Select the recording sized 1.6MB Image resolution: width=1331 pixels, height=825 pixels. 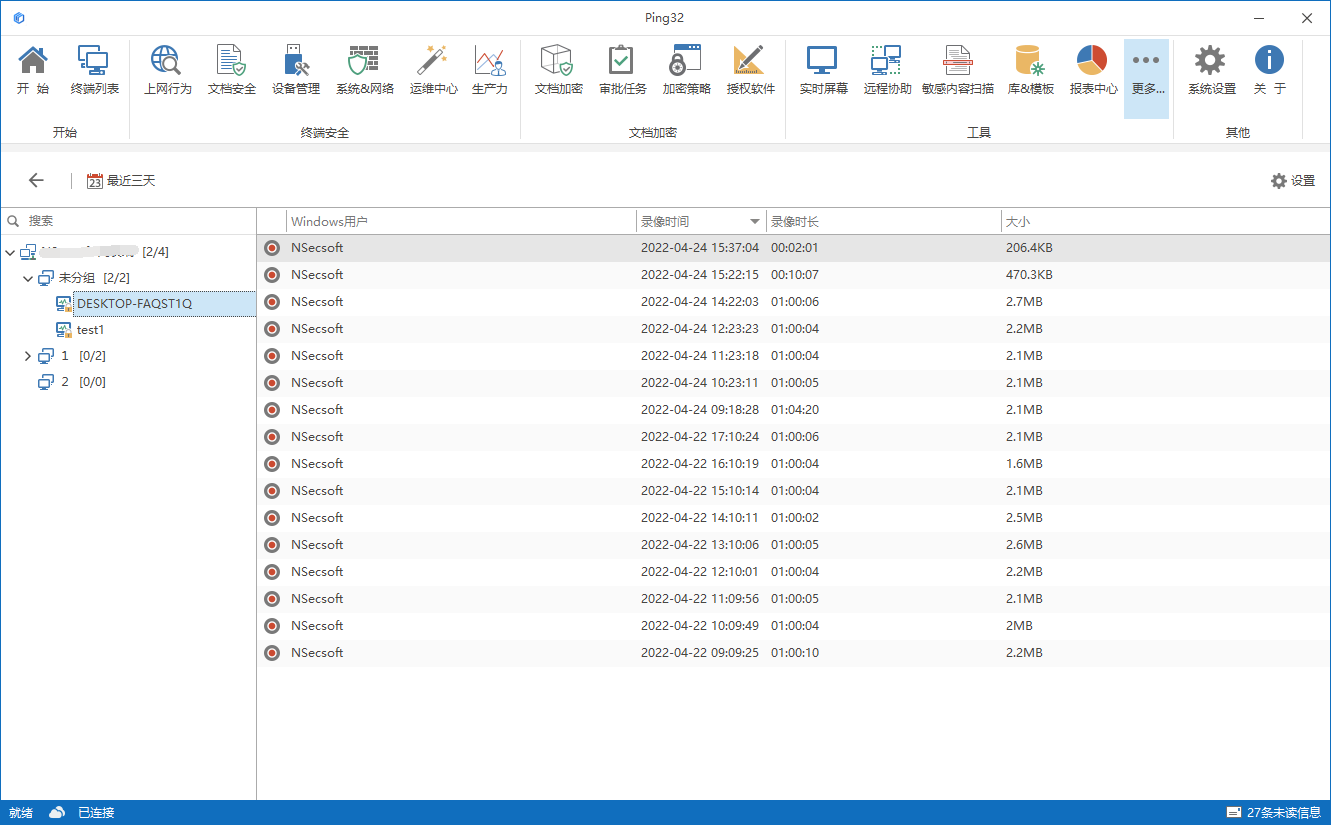794,464
